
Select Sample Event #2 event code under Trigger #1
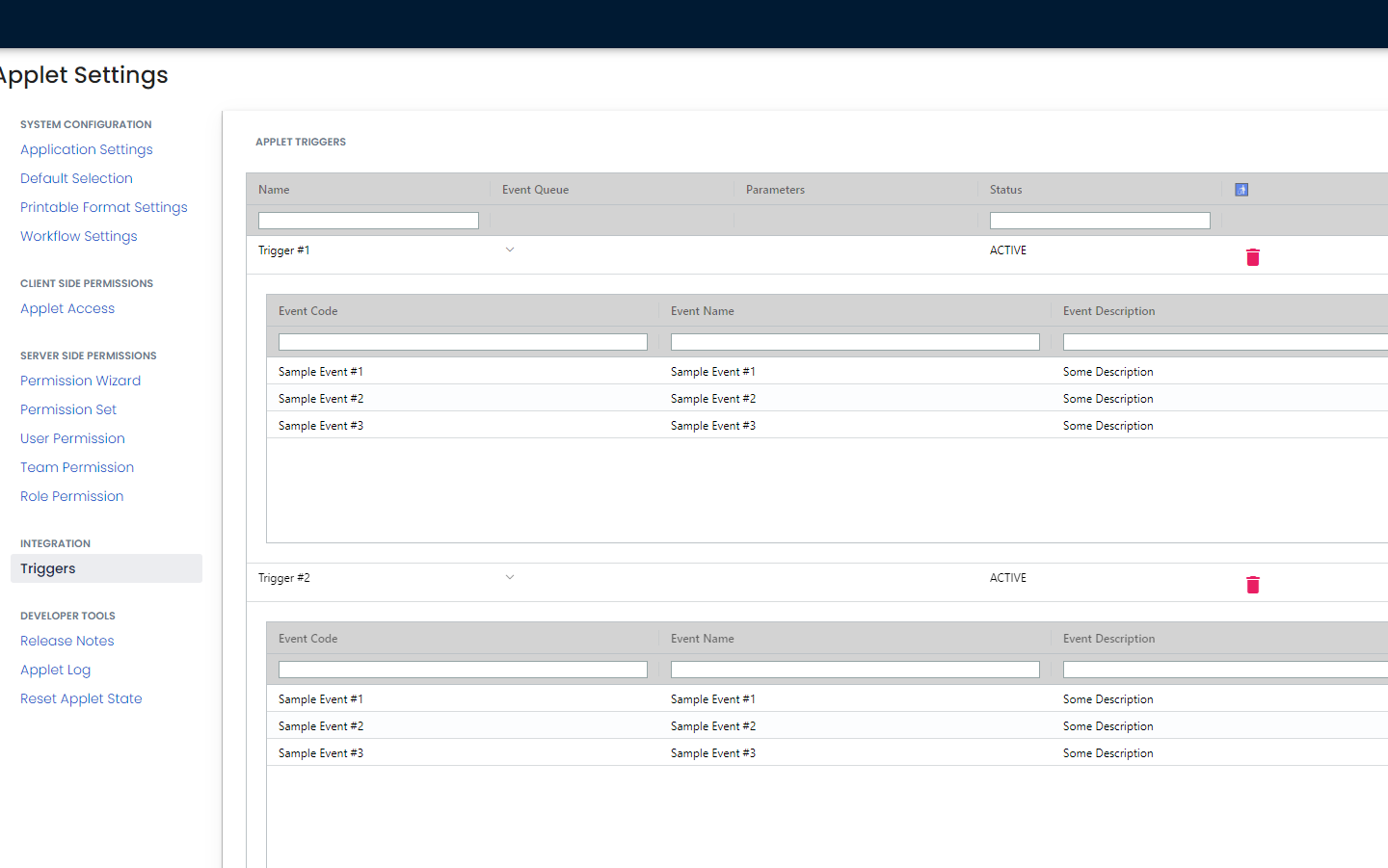pyautogui.click(x=321, y=399)
